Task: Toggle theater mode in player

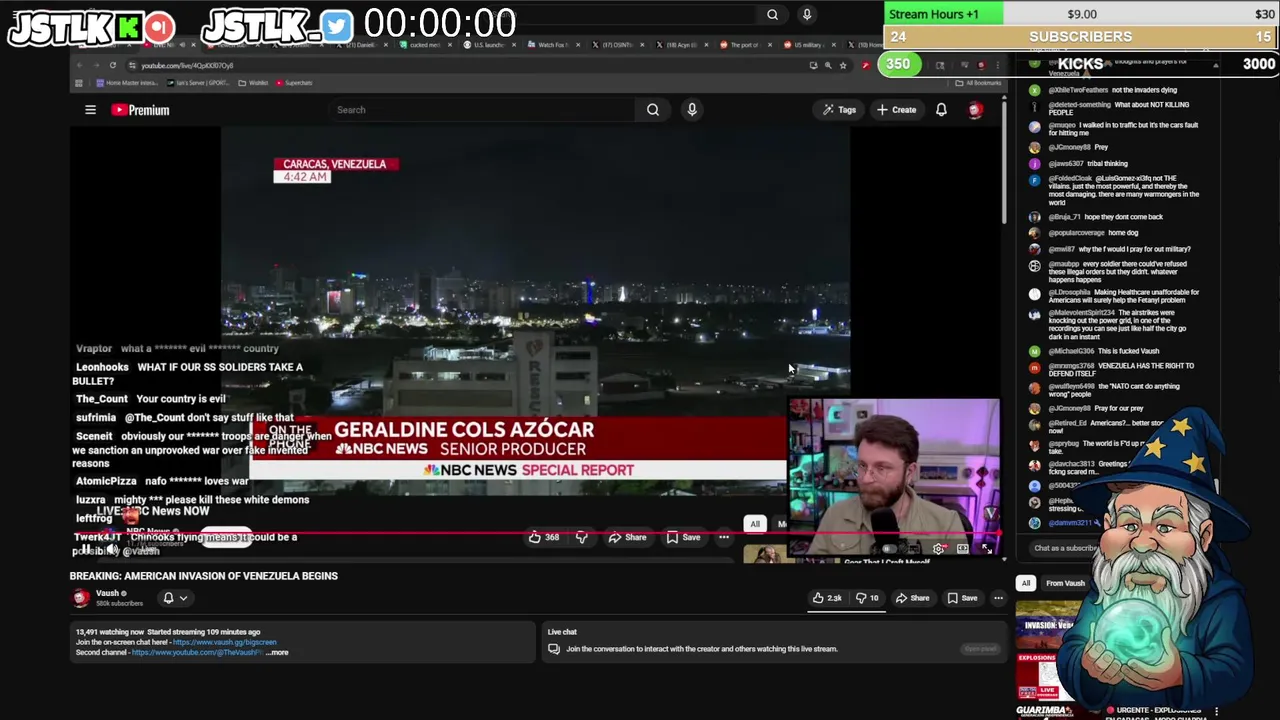Action: 962,549
